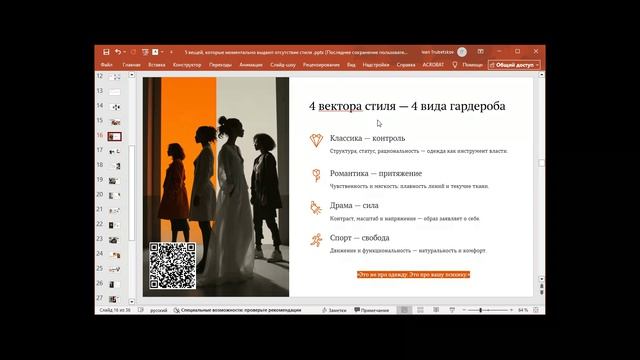Click the Общий доступ share button
This screenshot has height=360, width=640.
(514, 65)
